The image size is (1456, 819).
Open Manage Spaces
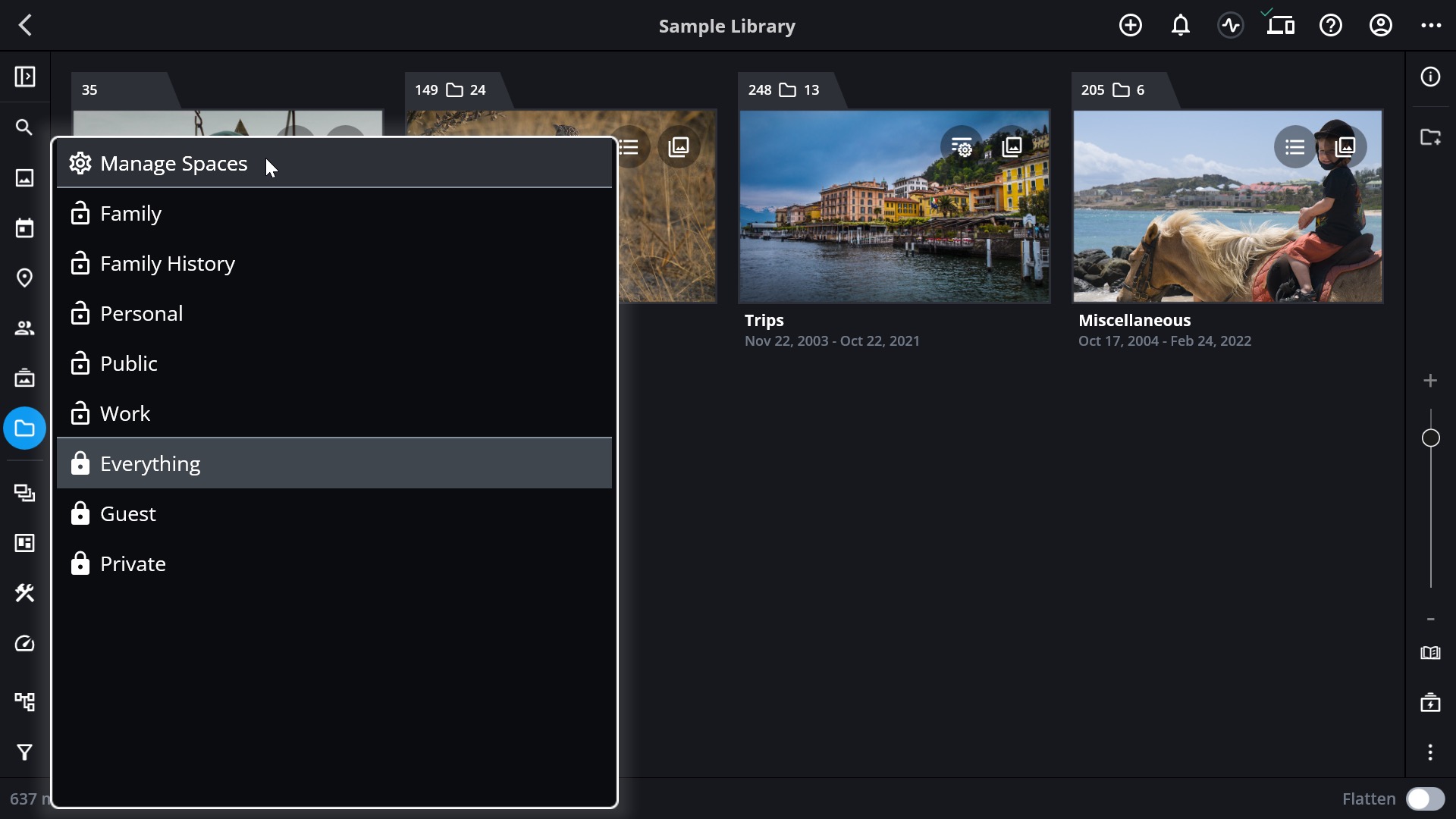334,163
